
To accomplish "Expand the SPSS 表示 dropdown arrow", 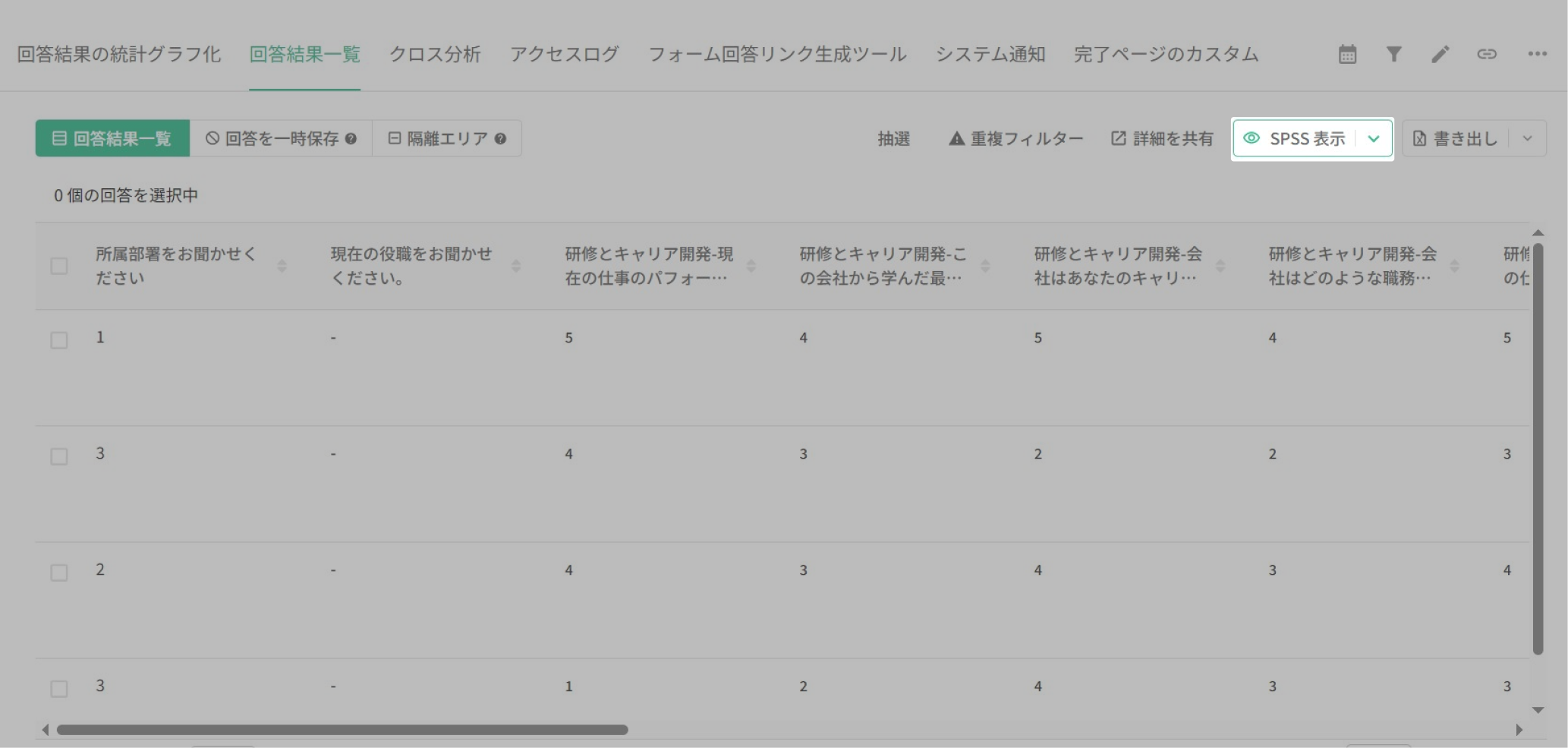I will coord(1373,139).
